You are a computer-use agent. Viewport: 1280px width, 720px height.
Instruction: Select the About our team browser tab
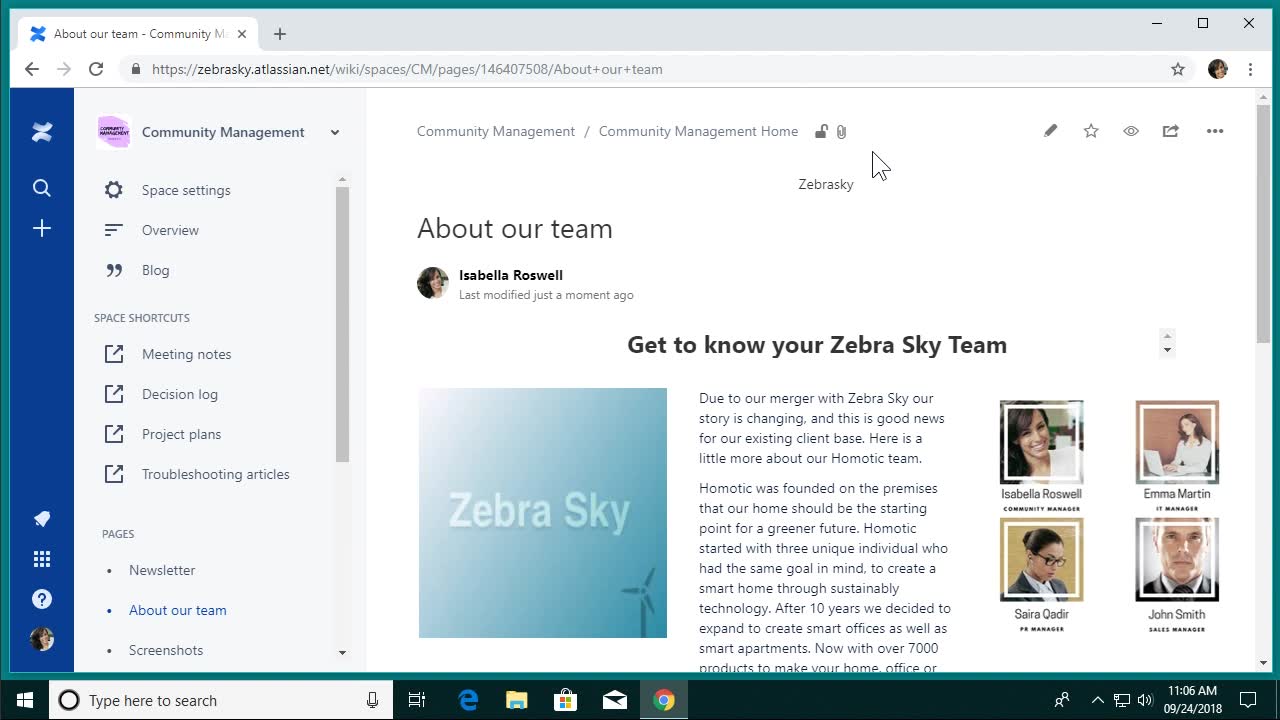[x=138, y=34]
